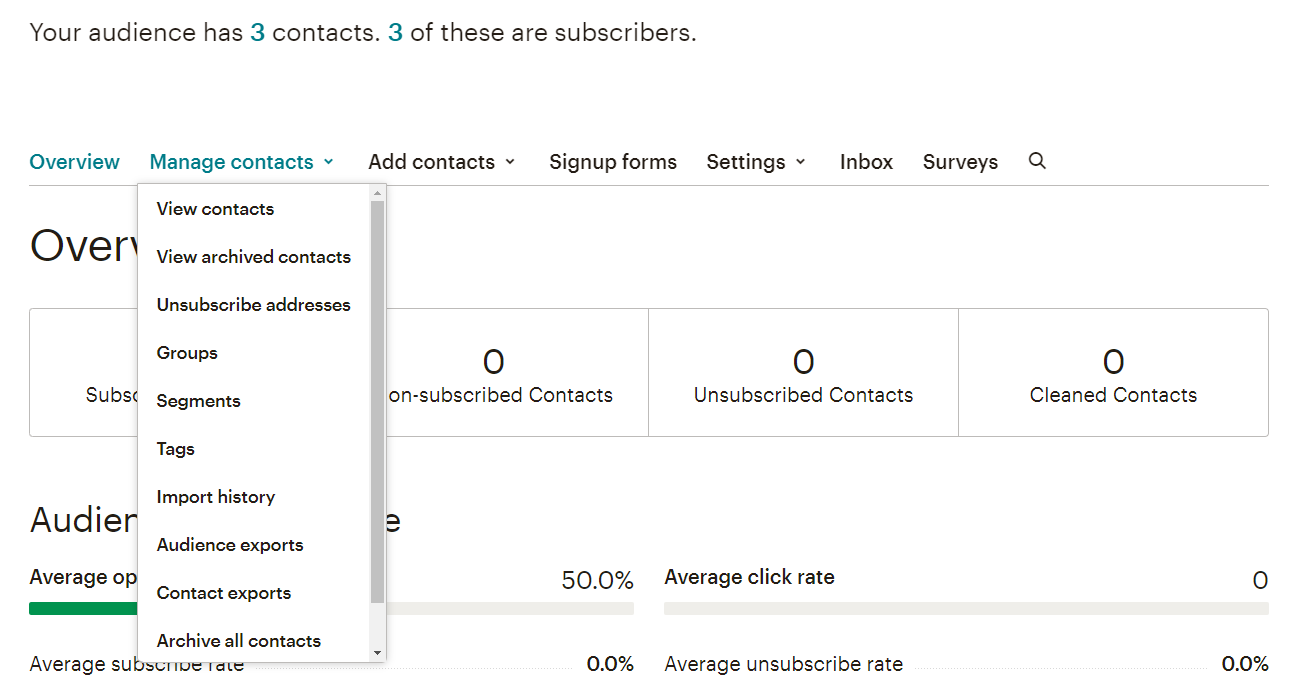Click the subscribers count link
Viewport: 1303px width, 692px height.
[x=395, y=32]
